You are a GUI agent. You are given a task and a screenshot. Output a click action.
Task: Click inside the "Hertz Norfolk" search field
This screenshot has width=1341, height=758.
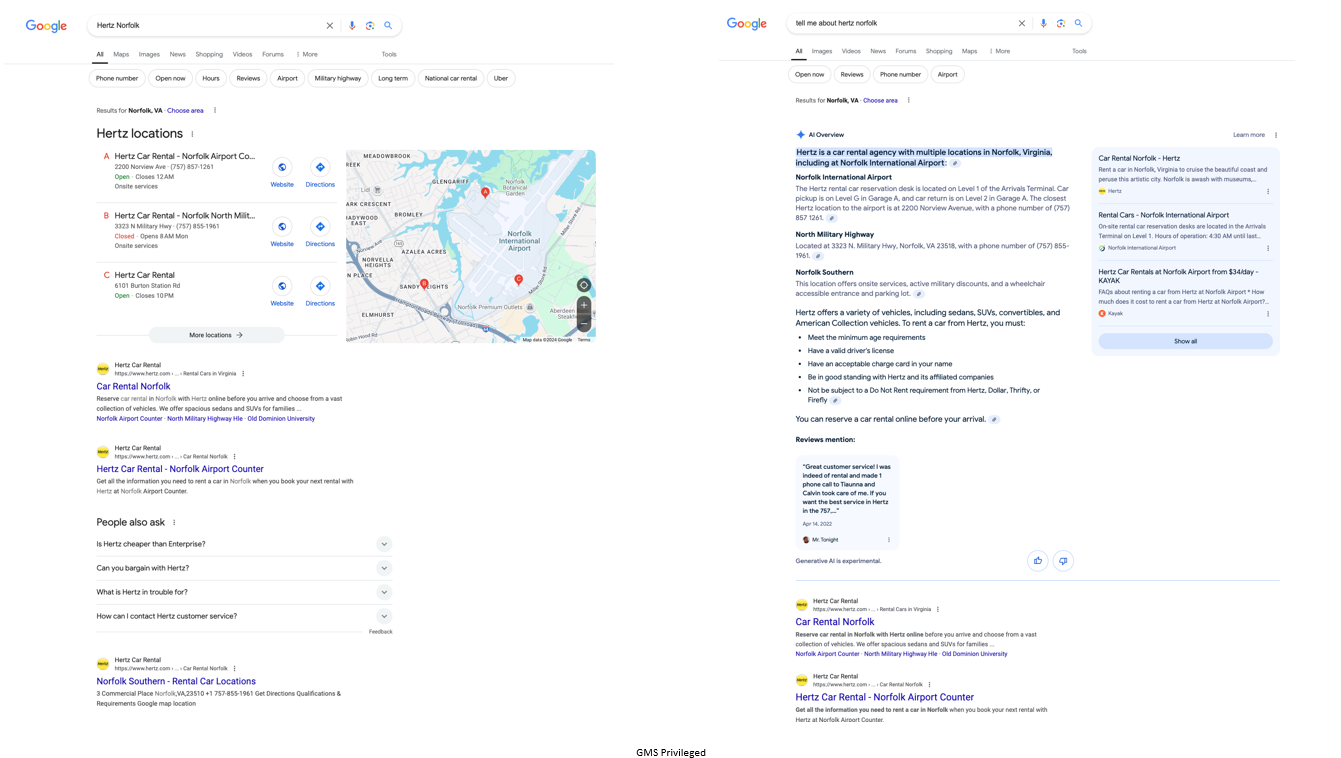[x=205, y=25]
